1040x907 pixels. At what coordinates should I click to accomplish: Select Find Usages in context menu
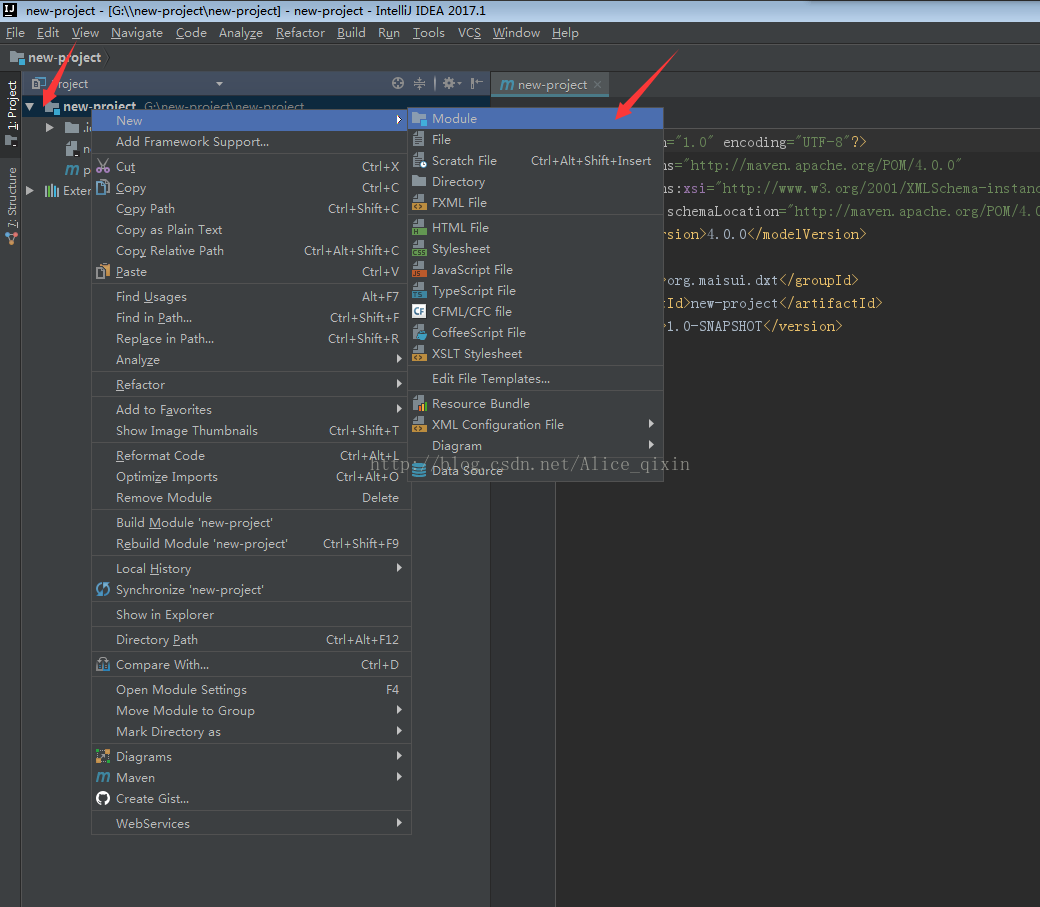(251, 297)
